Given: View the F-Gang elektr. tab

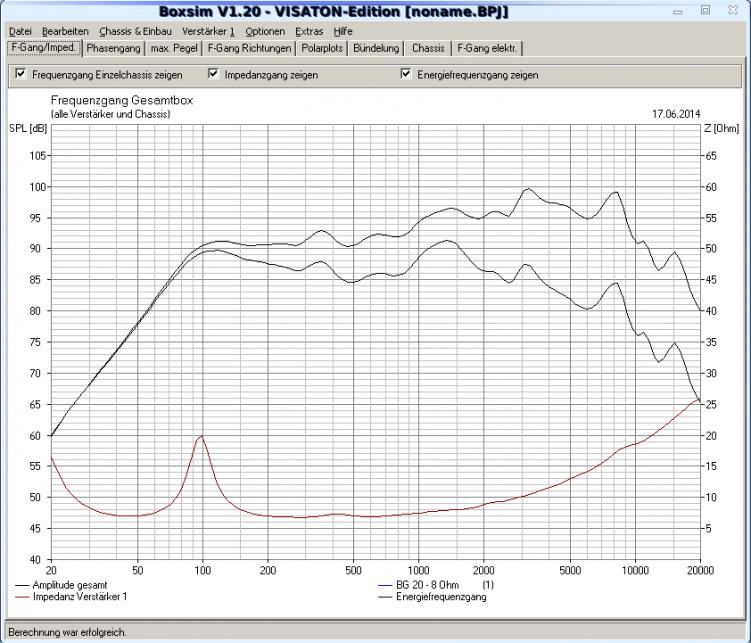Looking at the screenshot, I should (488, 48).
